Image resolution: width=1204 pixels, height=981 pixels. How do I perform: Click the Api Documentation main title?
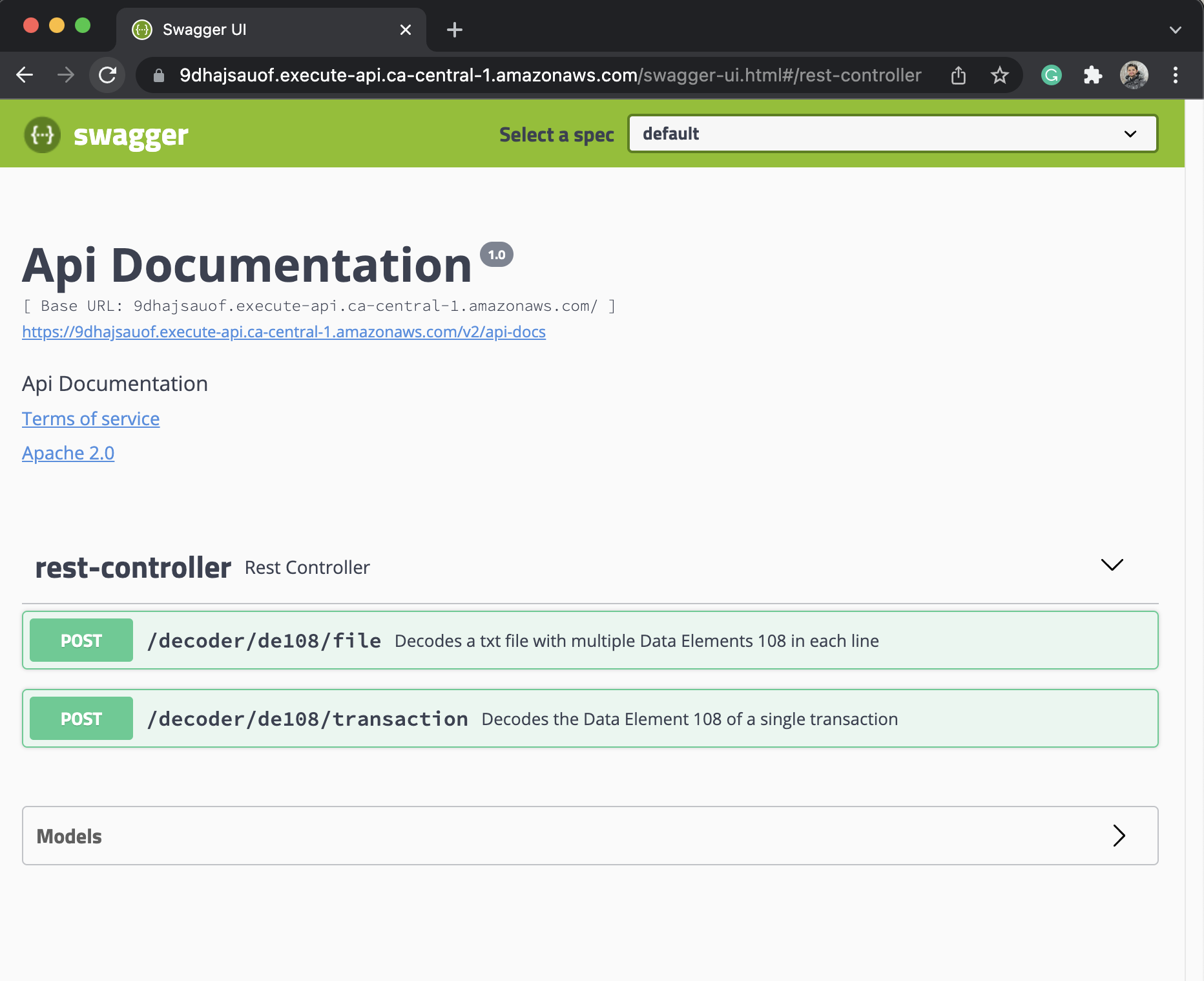coord(247,266)
